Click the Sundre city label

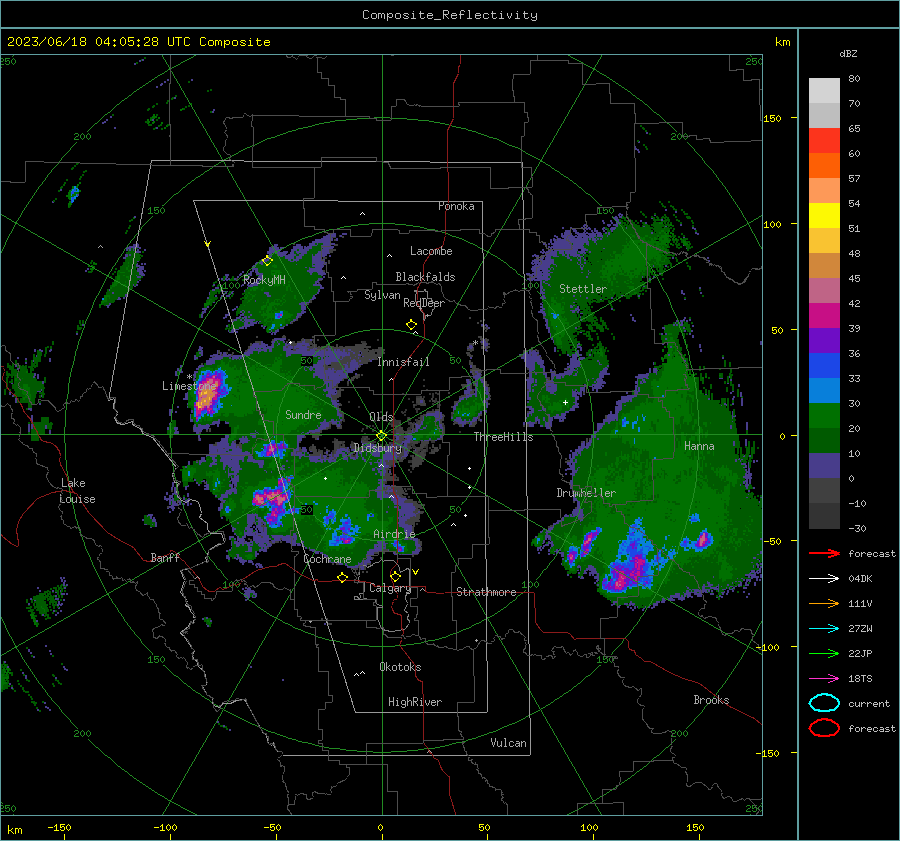tap(303, 414)
